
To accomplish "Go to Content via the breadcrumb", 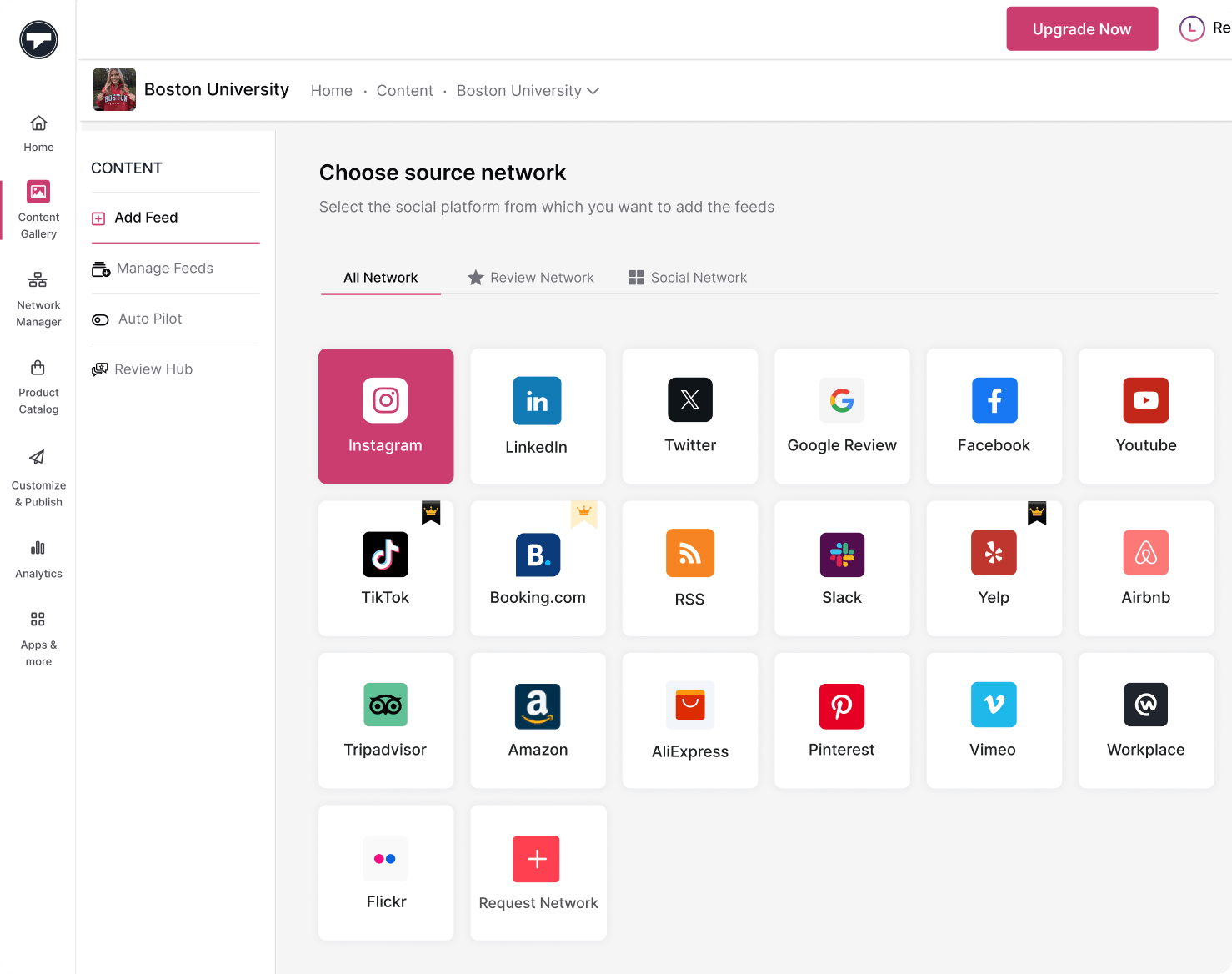I will pyautogui.click(x=405, y=91).
